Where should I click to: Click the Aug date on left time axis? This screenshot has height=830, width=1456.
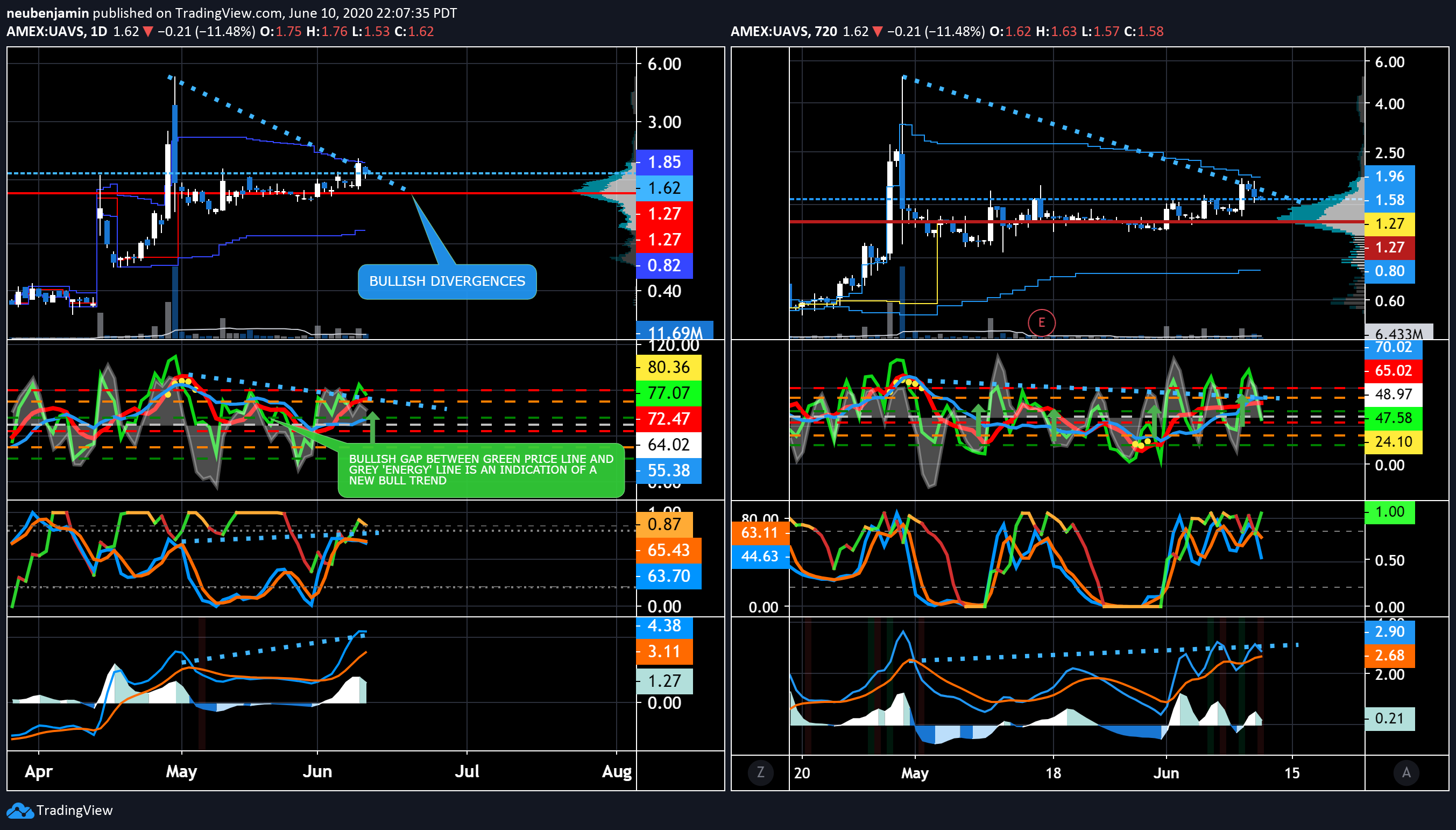[x=617, y=772]
